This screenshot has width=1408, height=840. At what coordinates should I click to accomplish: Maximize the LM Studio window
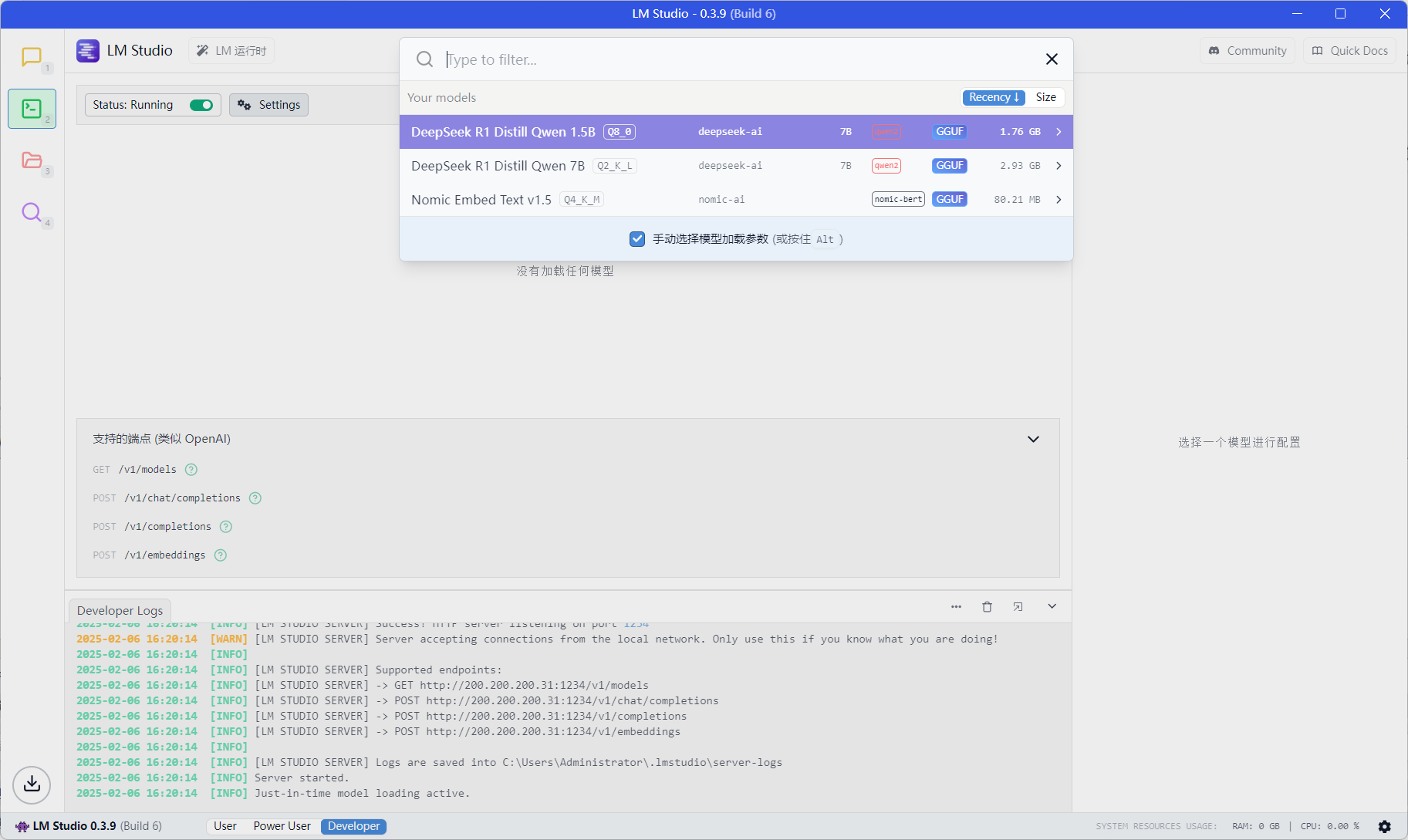(x=1340, y=14)
